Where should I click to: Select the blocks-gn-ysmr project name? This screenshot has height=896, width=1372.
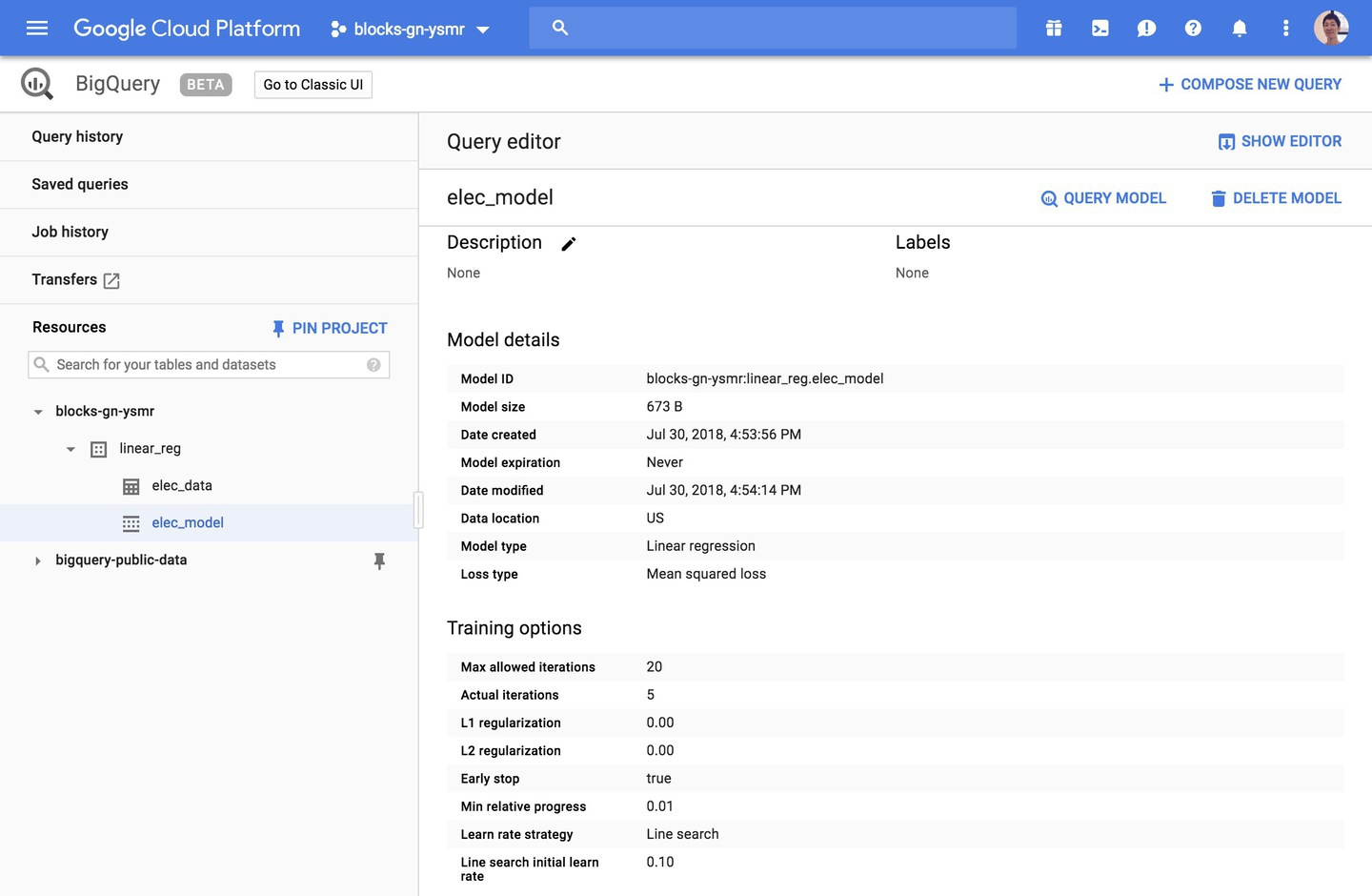105,411
